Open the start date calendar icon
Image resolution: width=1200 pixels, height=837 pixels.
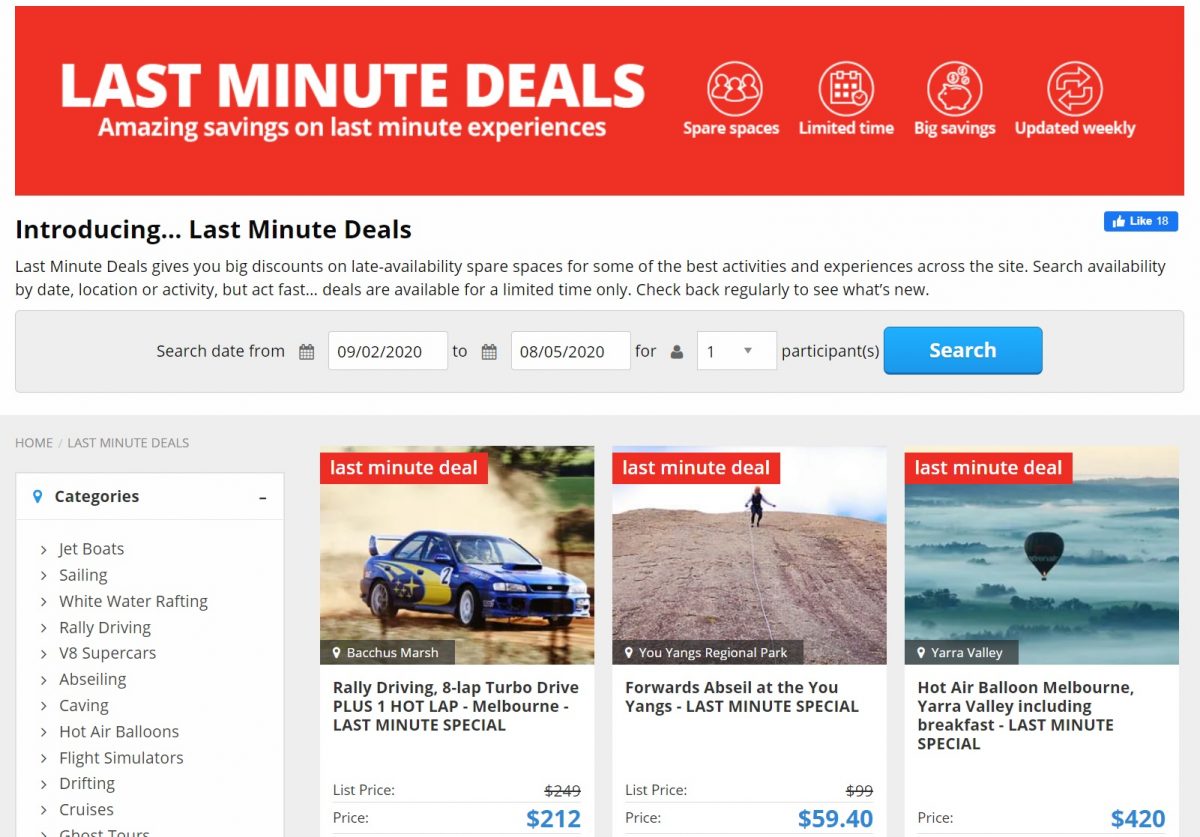pos(307,352)
